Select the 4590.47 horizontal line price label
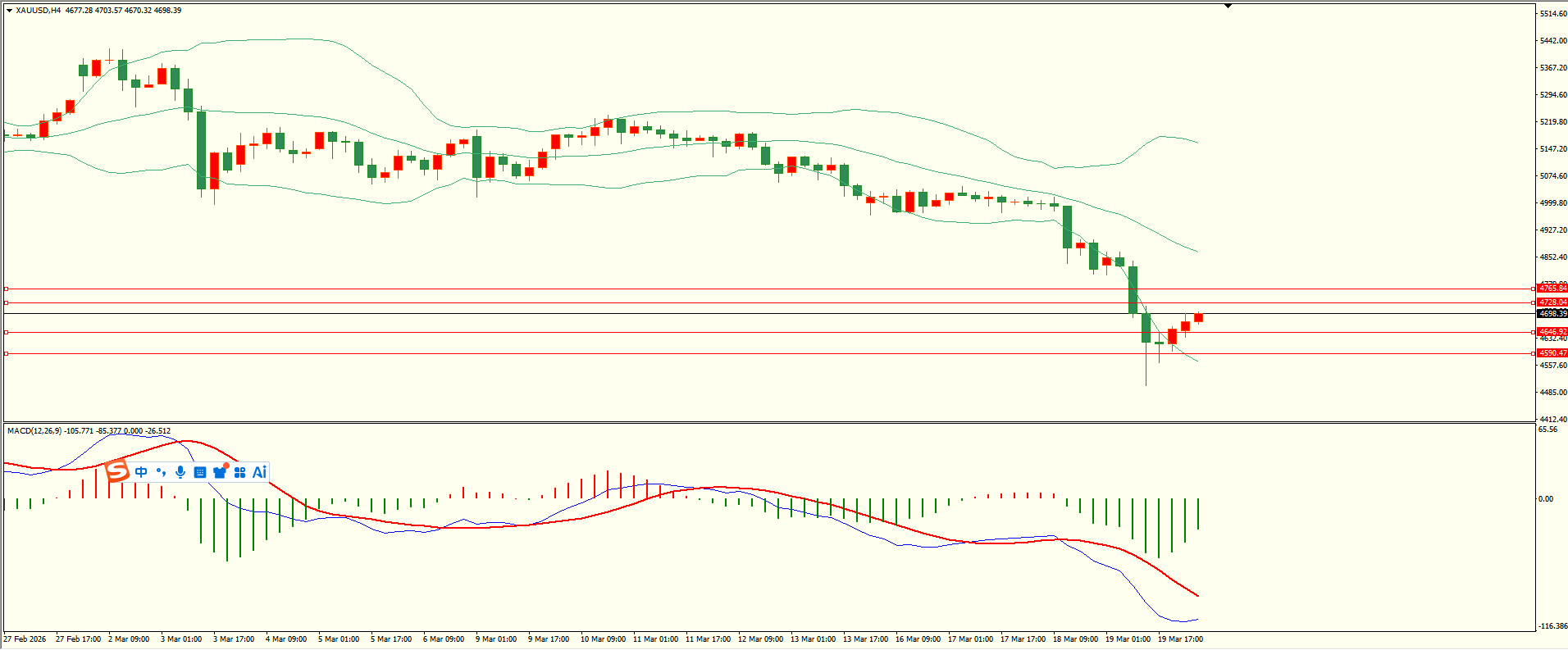Viewport: 1568px width, 650px height. tap(1552, 353)
